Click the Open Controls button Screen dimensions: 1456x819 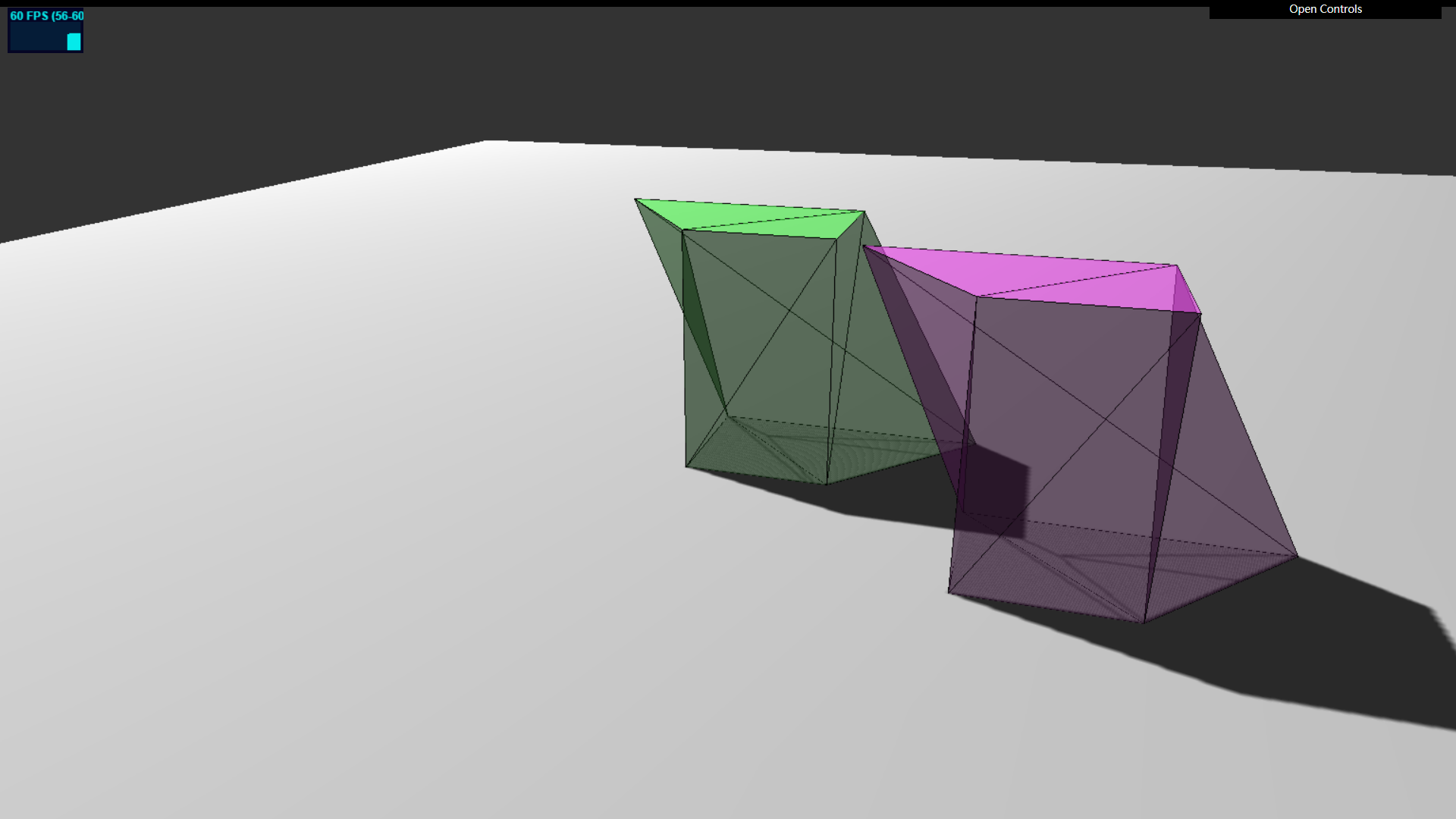coord(1325,9)
